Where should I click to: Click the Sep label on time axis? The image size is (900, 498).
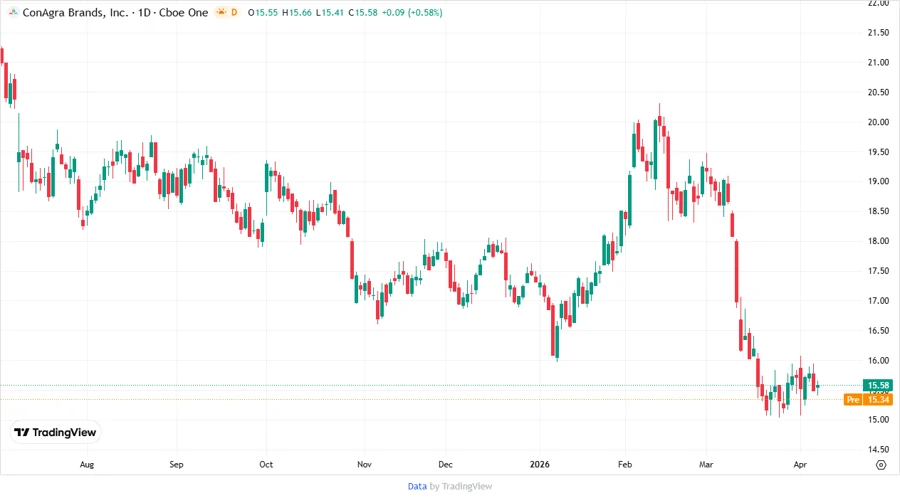[x=176, y=464]
